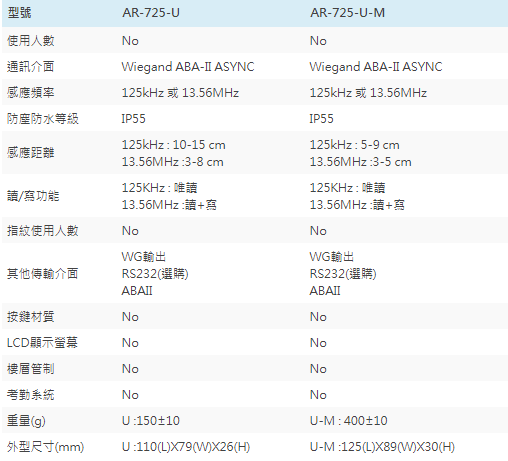Click the U-M : 400±10 weight value
This screenshot has width=508, height=461.
coord(349,421)
